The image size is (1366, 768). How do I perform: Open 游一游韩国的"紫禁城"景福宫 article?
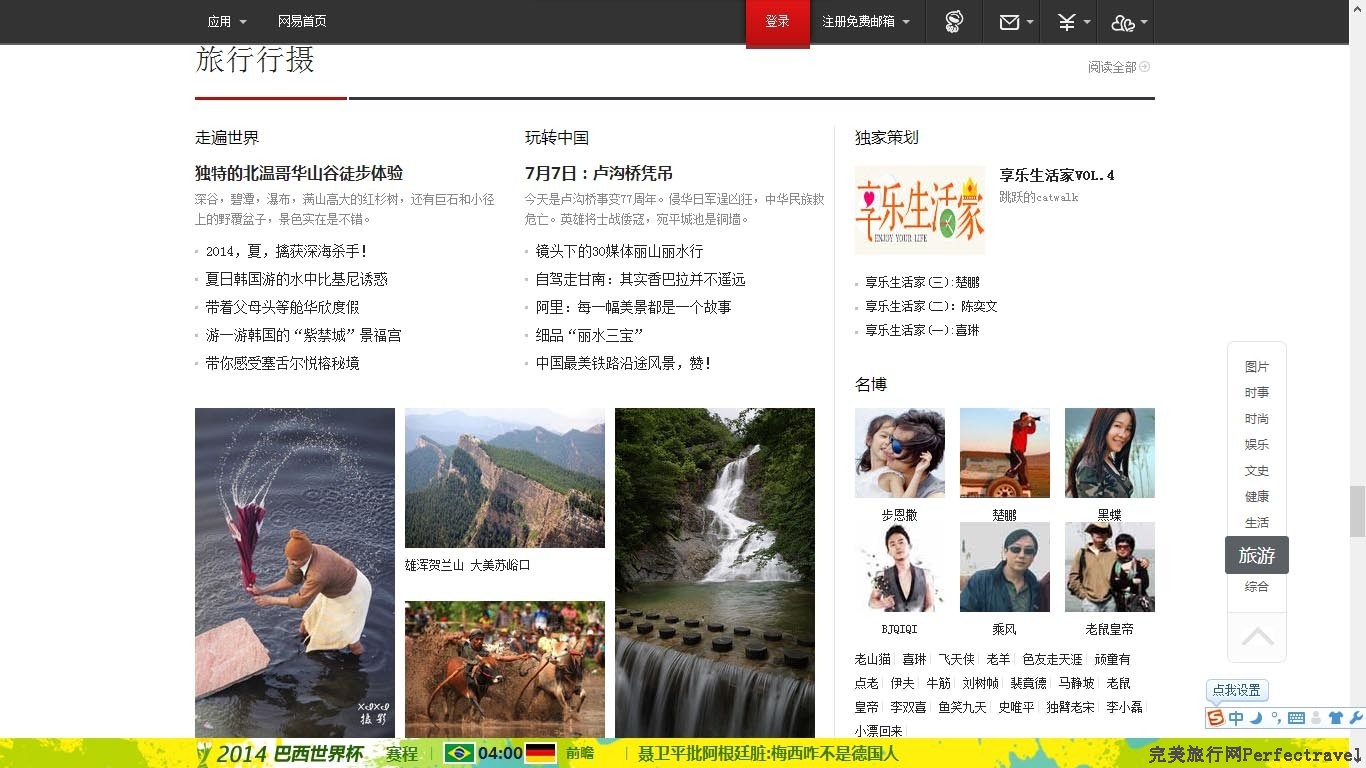(303, 335)
